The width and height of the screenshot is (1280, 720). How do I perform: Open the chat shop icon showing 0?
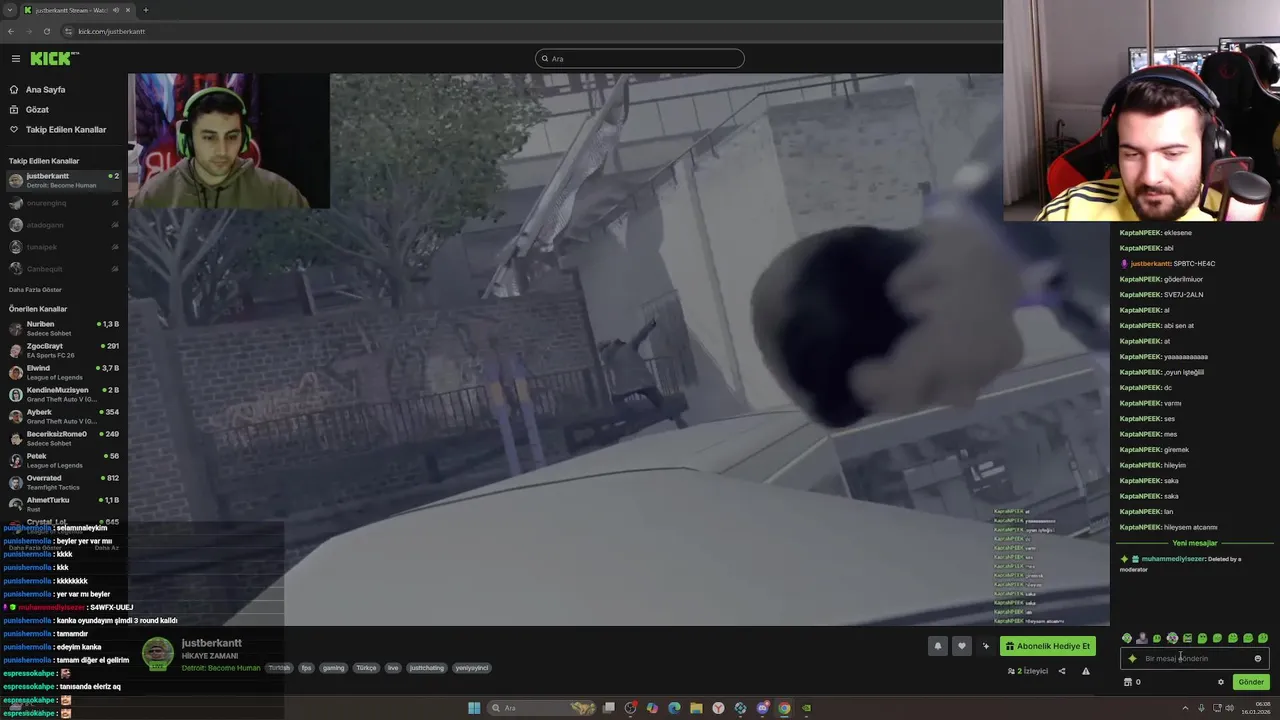click(x=1132, y=682)
